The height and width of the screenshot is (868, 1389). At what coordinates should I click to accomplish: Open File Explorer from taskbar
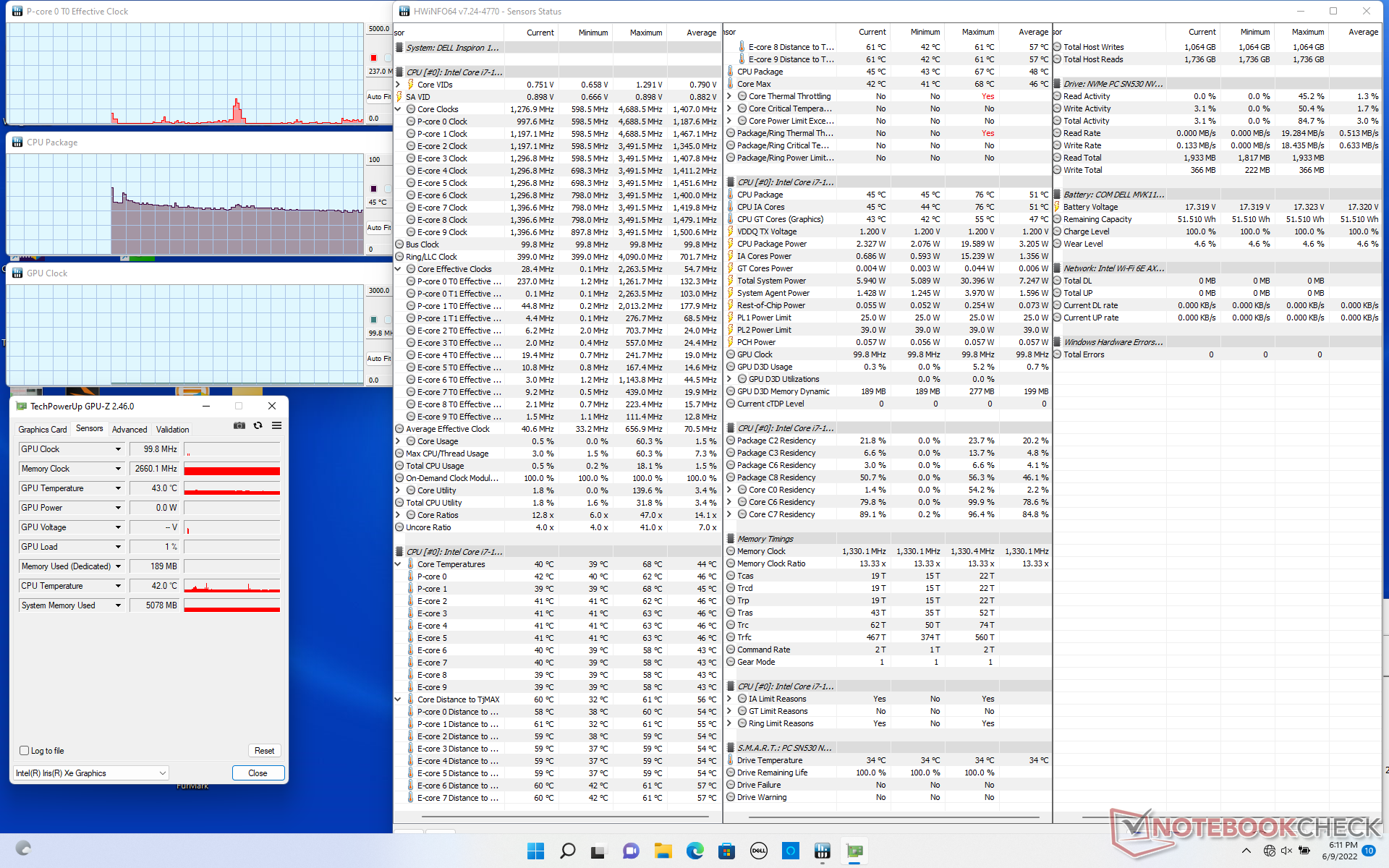click(663, 851)
